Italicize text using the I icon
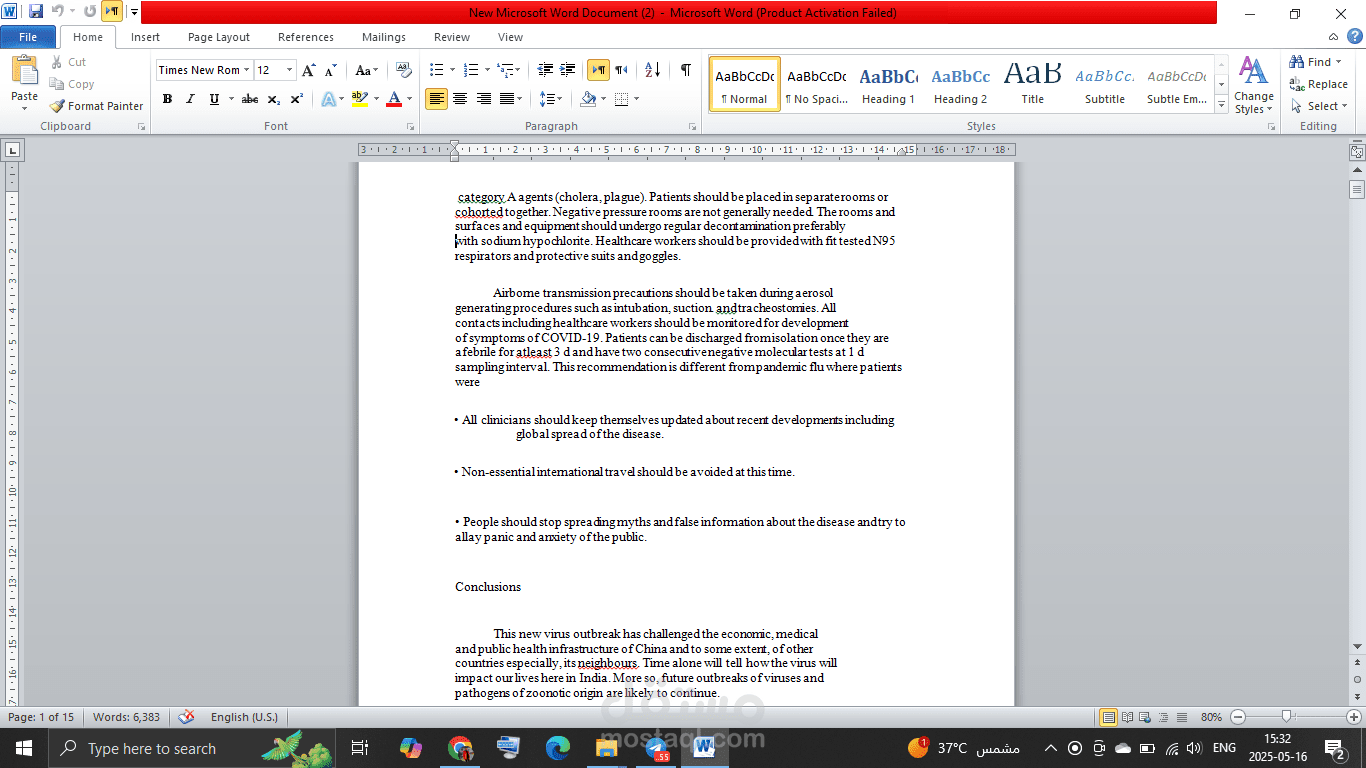 tap(190, 99)
